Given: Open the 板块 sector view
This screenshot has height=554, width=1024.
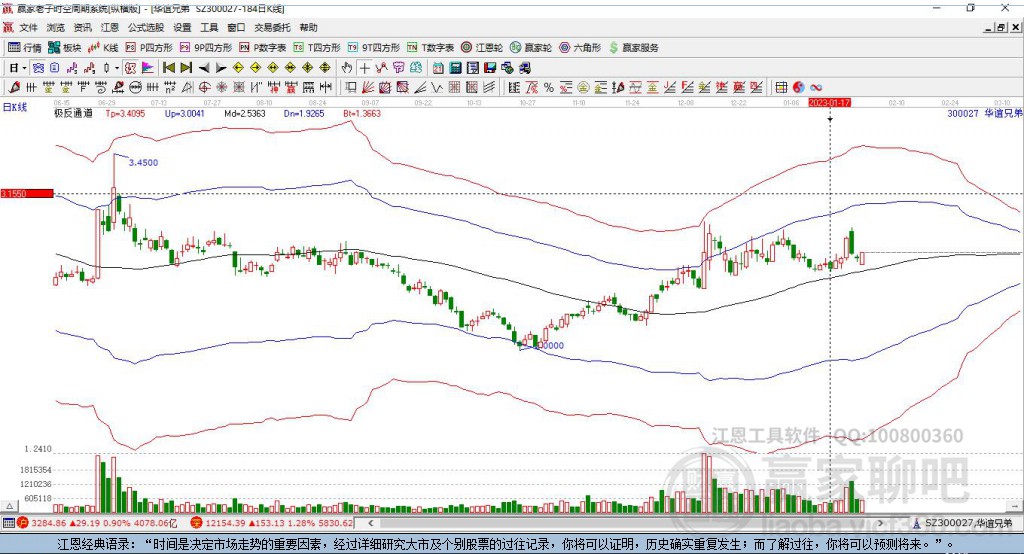Looking at the screenshot, I should point(65,48).
